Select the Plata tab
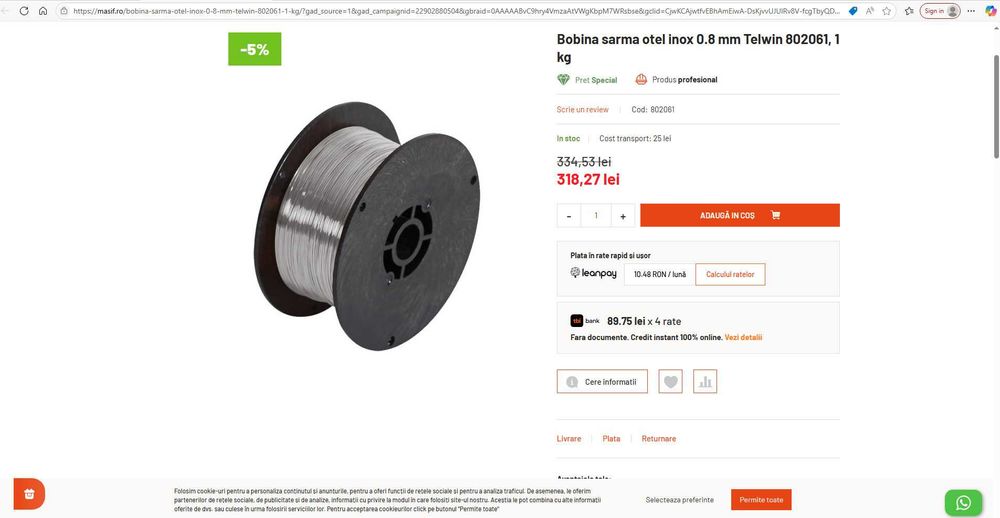 click(611, 439)
